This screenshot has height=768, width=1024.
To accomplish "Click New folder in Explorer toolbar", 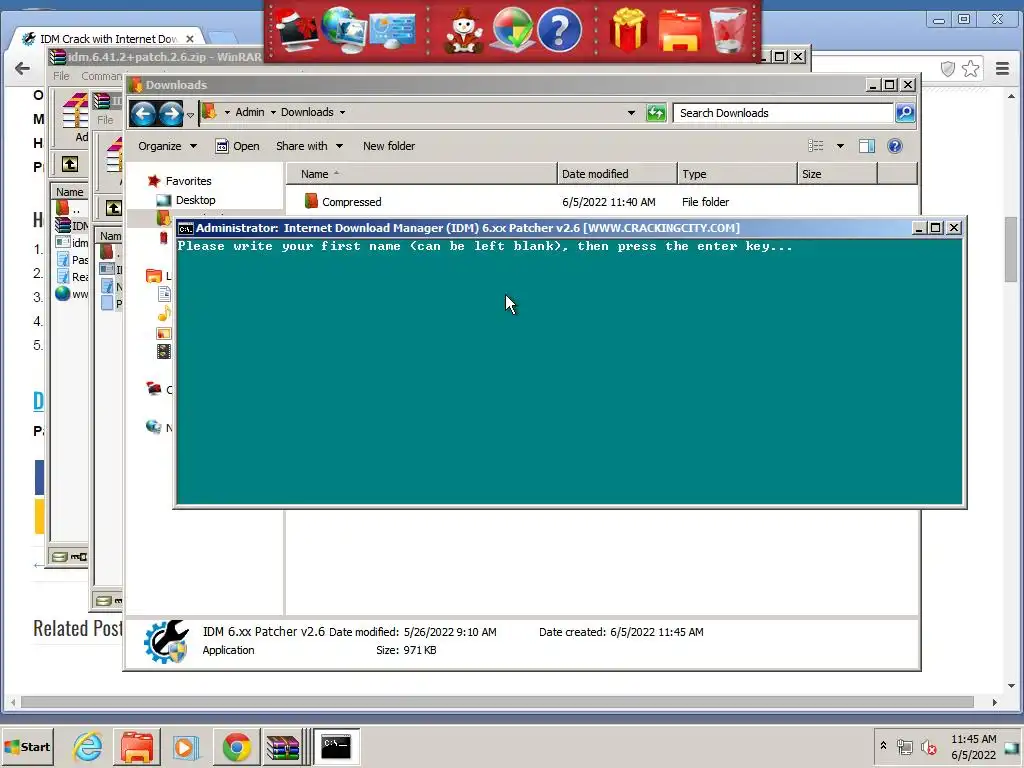I will [389, 146].
